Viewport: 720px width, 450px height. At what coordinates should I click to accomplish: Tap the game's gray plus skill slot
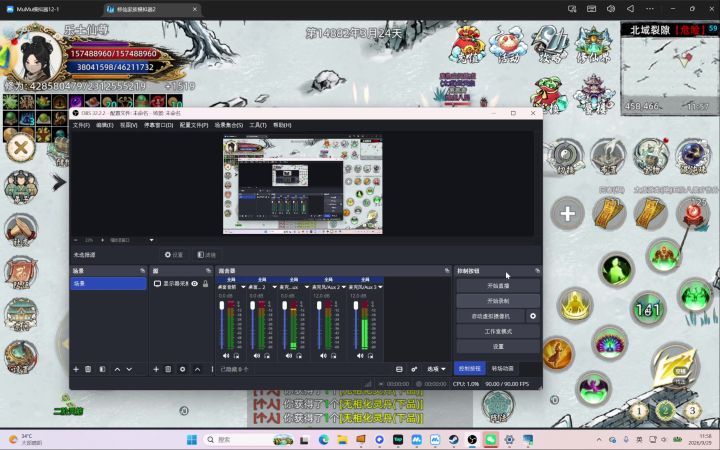point(568,214)
